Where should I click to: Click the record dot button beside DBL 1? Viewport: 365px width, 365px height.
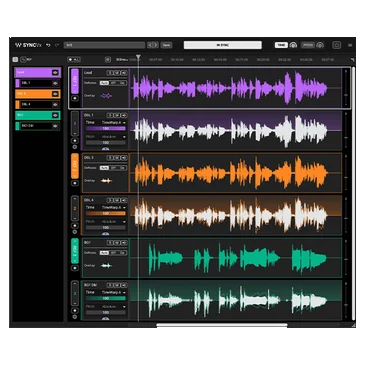[75, 141]
